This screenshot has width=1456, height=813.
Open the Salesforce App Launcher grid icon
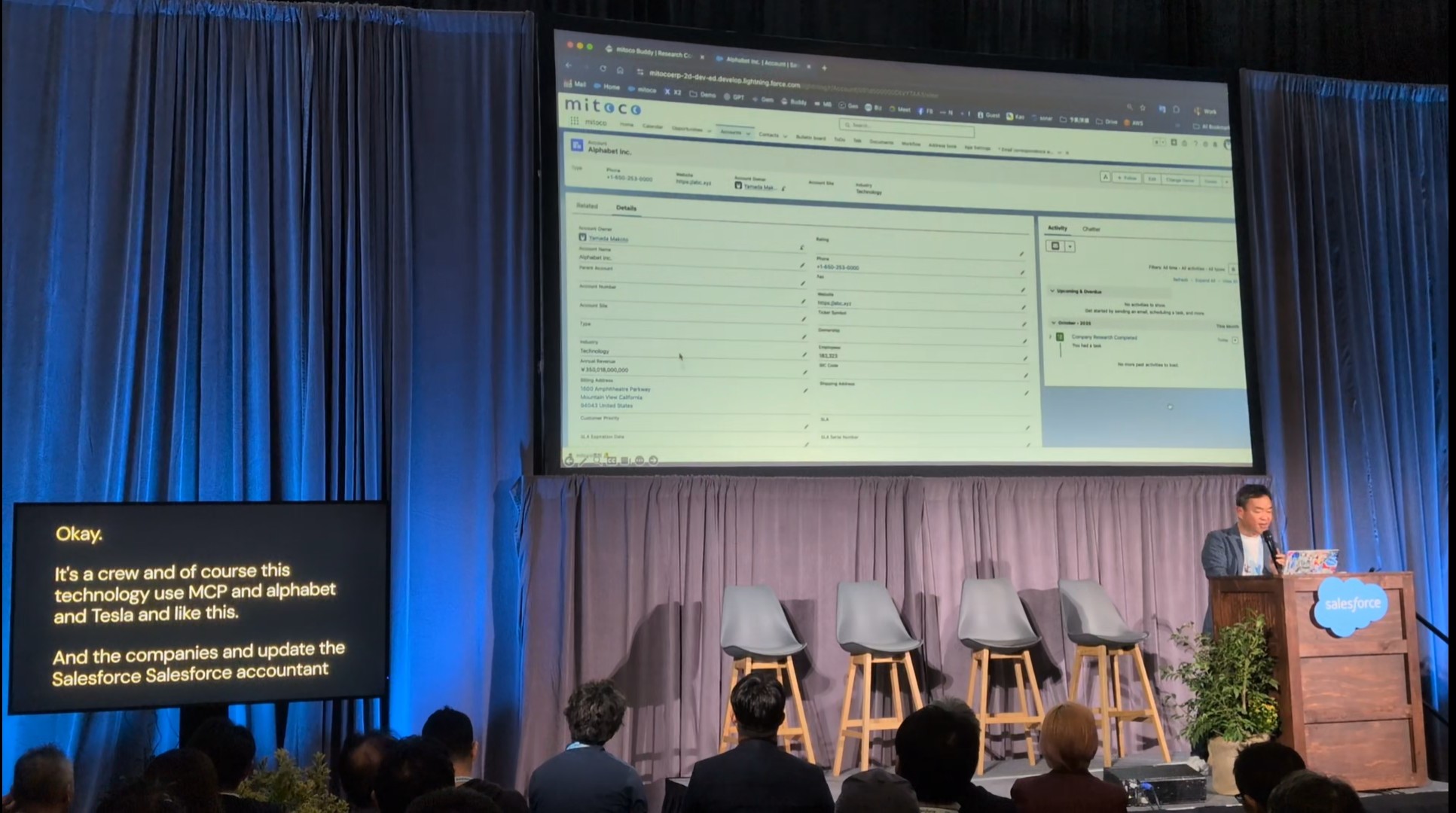(574, 121)
